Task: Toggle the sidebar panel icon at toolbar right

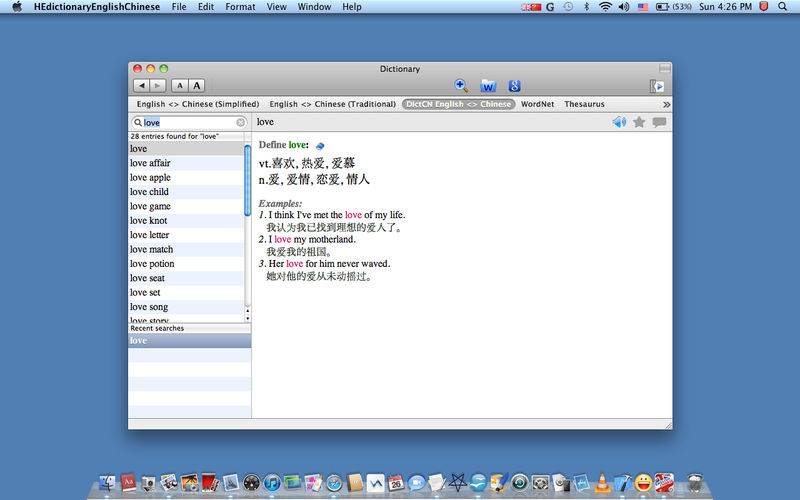Action: tap(657, 86)
